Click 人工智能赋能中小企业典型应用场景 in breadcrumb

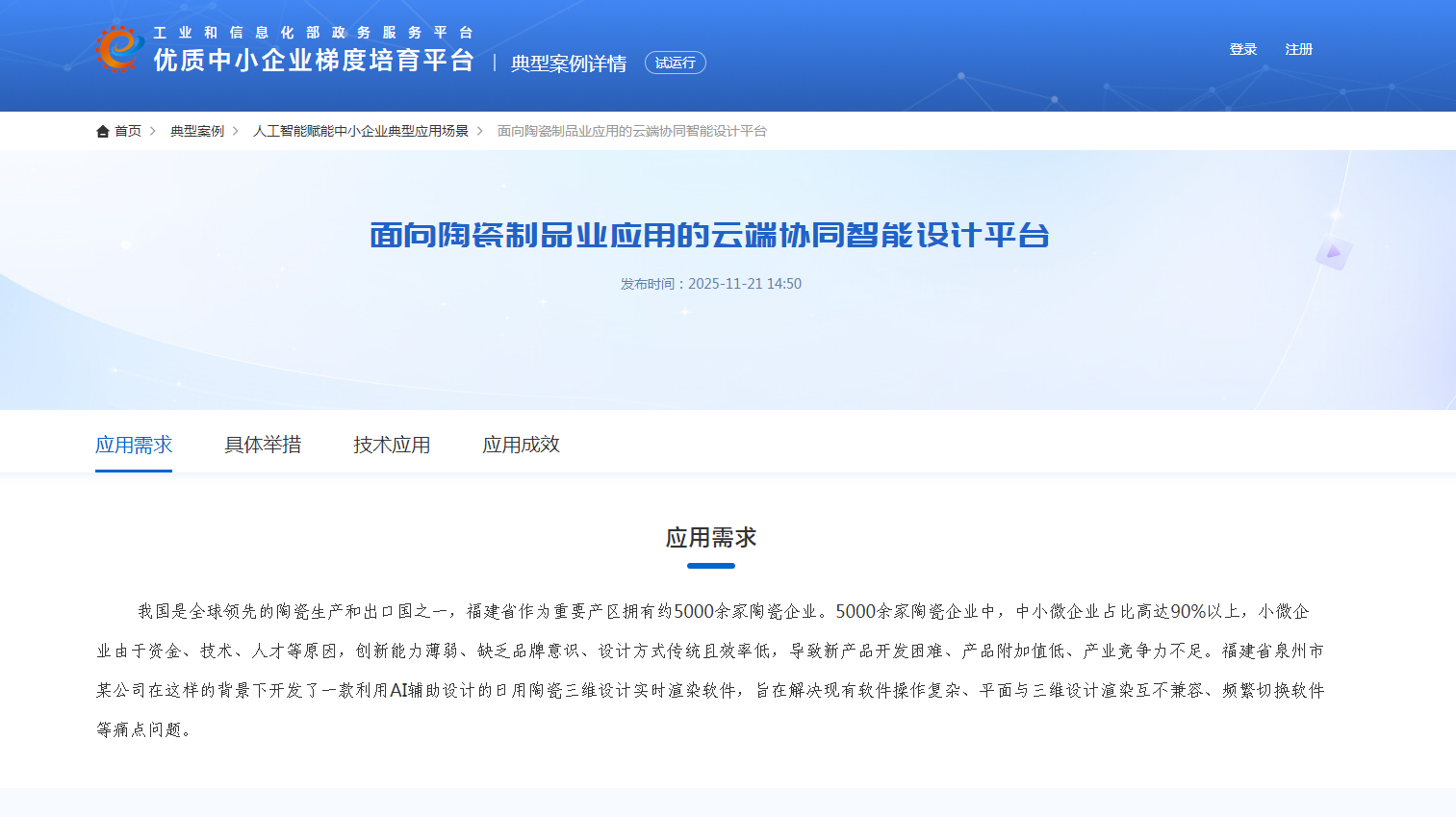[363, 131]
